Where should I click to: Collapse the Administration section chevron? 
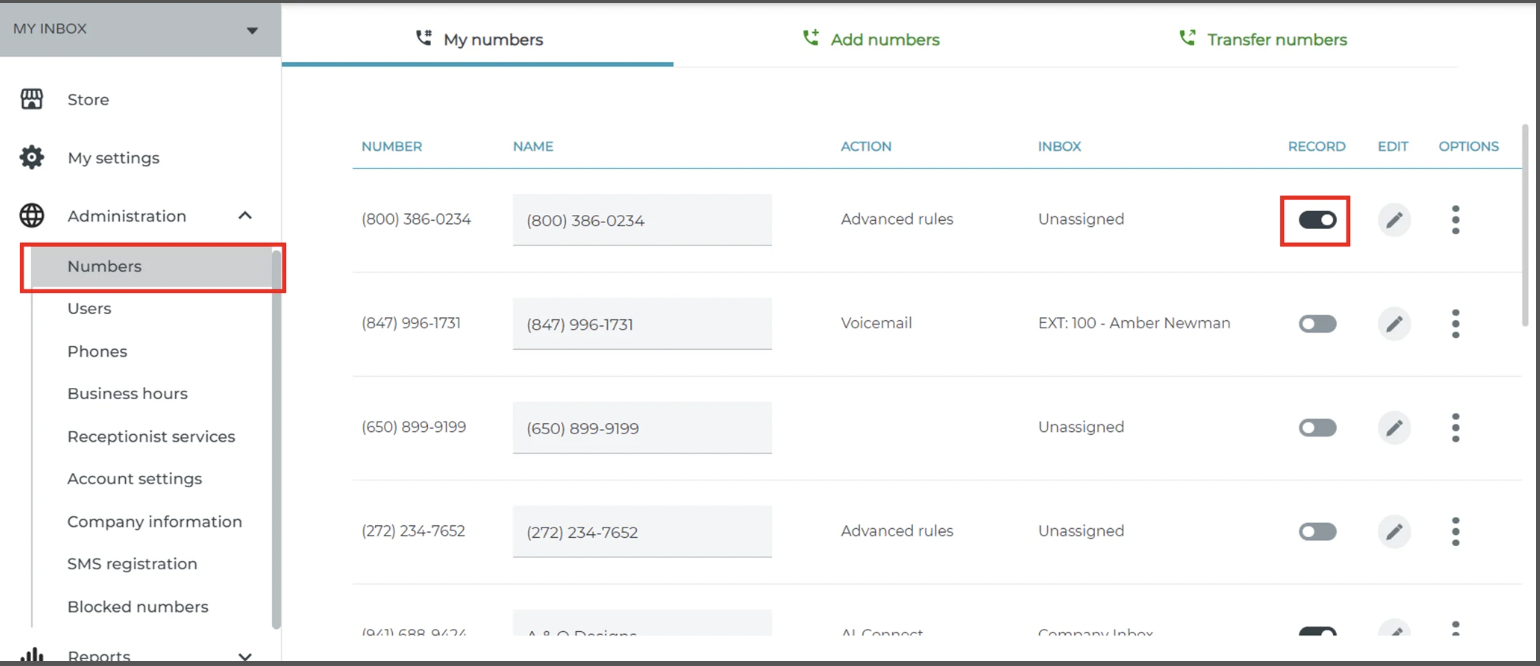click(x=245, y=216)
